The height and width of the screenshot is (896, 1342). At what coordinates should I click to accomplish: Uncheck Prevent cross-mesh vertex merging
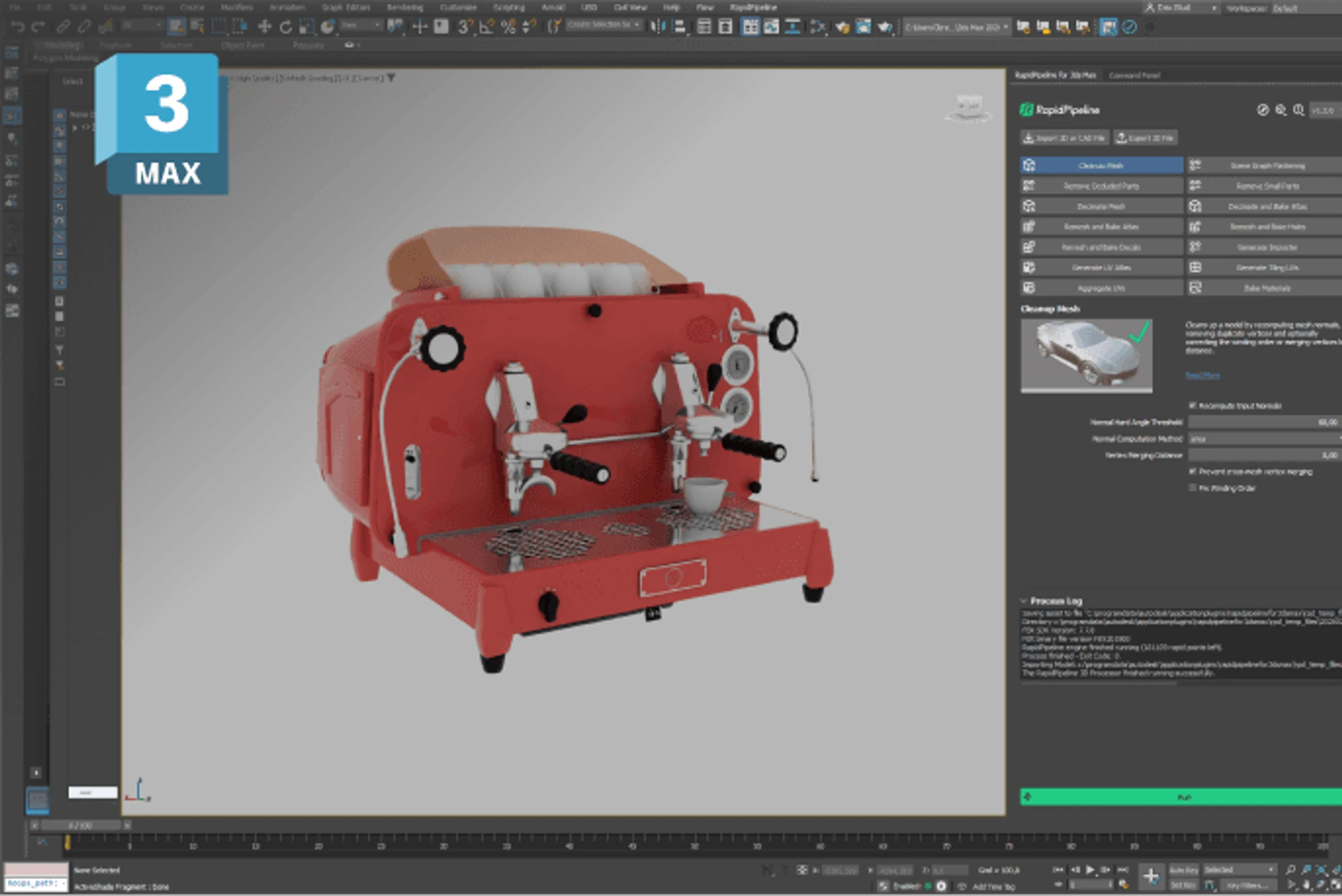click(x=1192, y=471)
